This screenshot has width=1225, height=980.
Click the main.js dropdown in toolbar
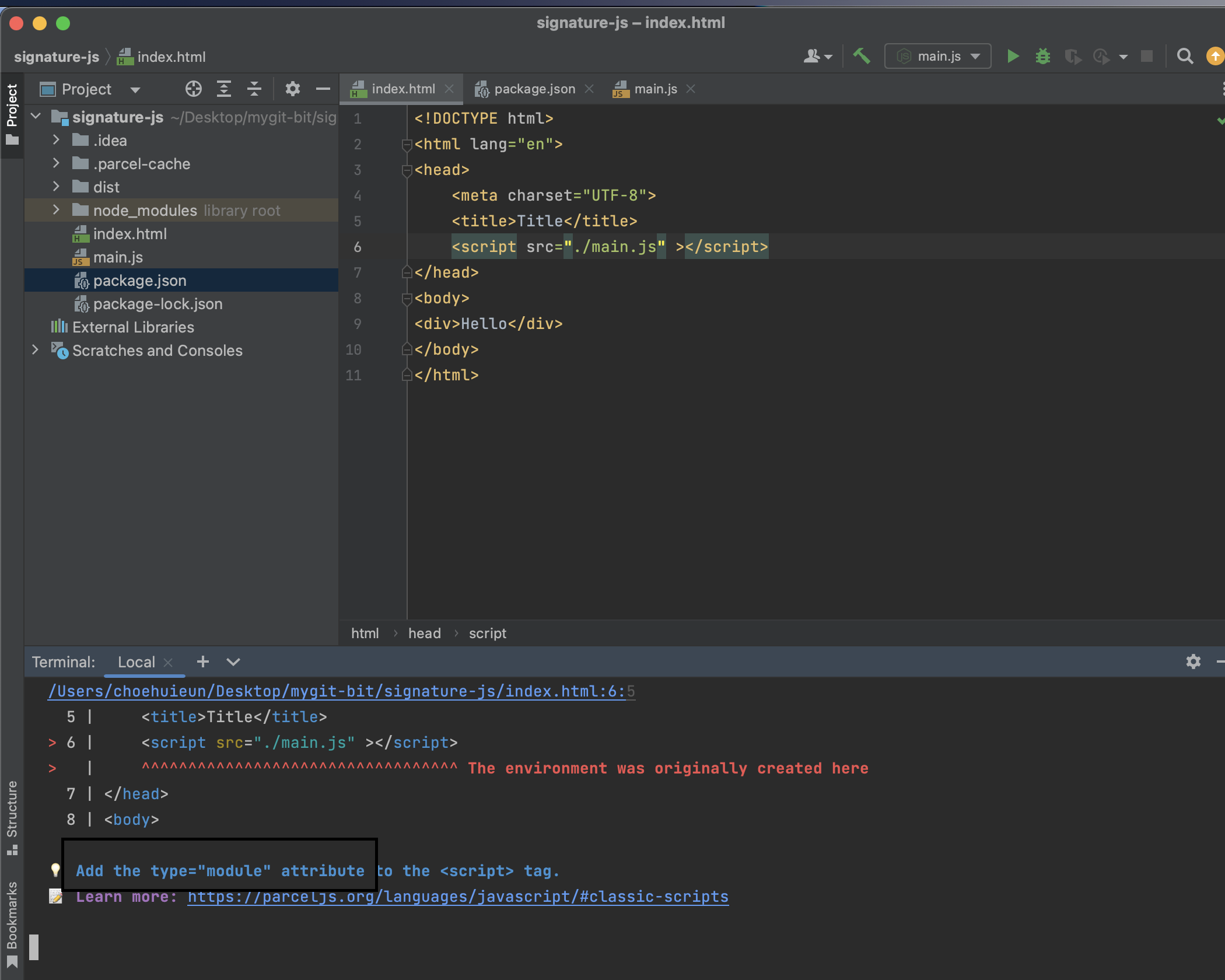click(937, 55)
